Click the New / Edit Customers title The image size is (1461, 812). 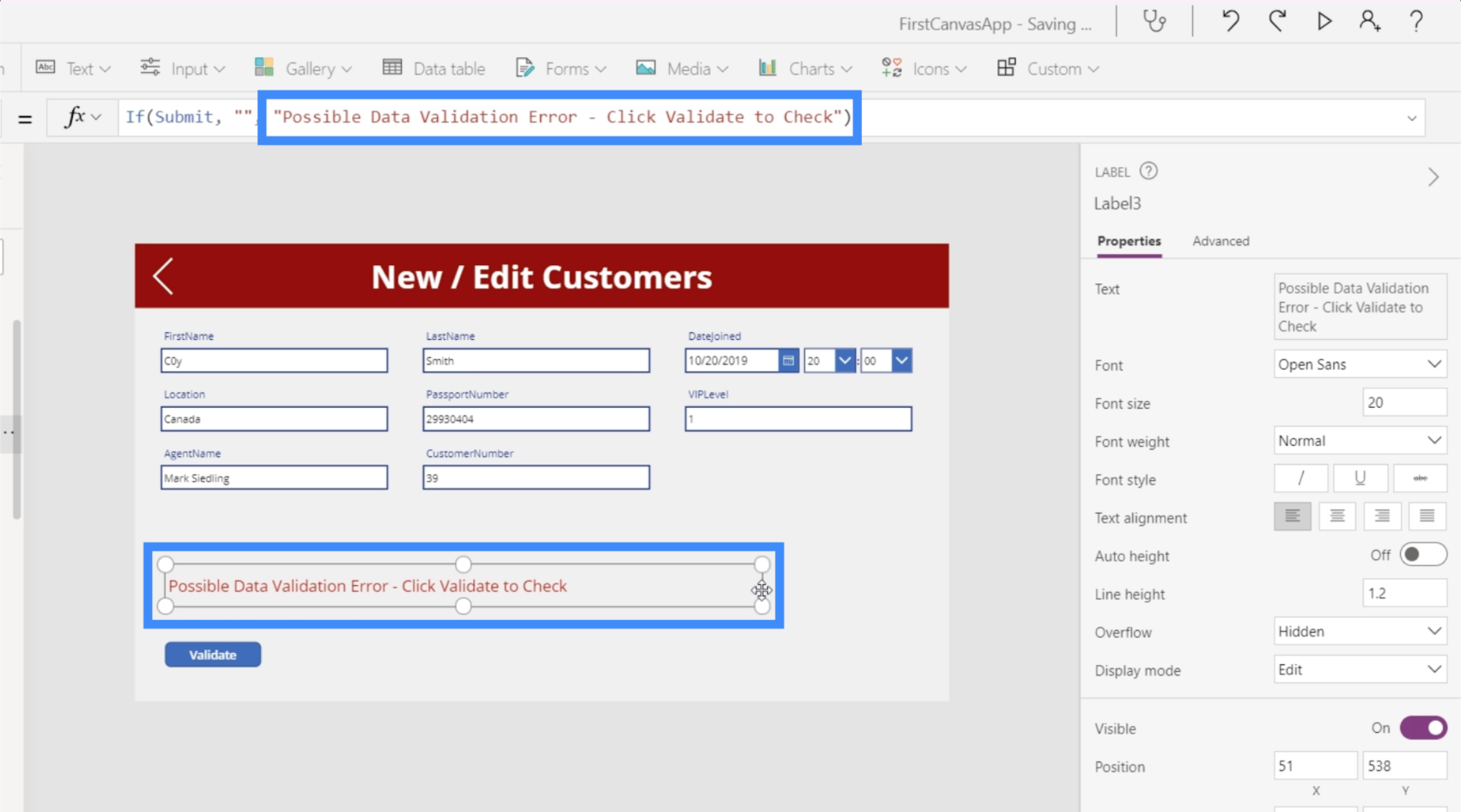(x=542, y=277)
